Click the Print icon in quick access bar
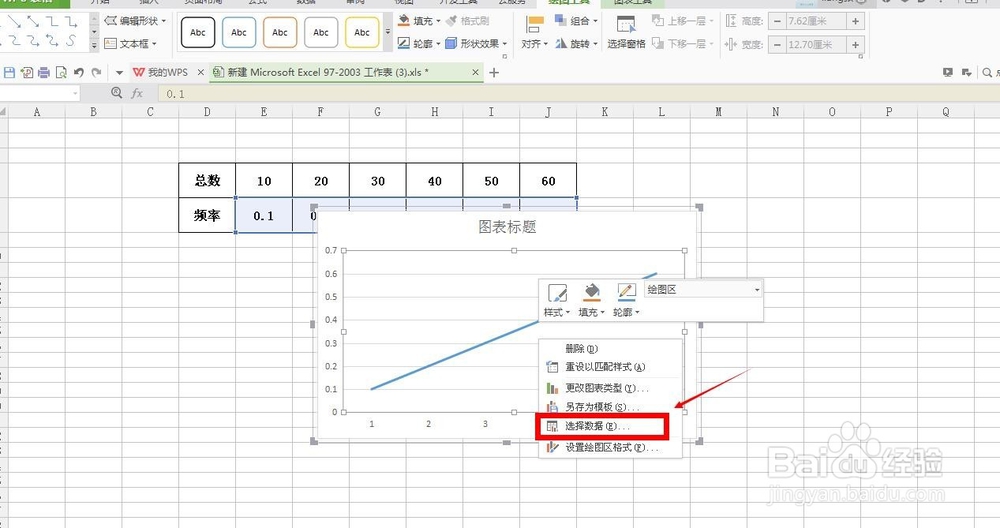Screen dimensions: 1000x528 [43, 73]
